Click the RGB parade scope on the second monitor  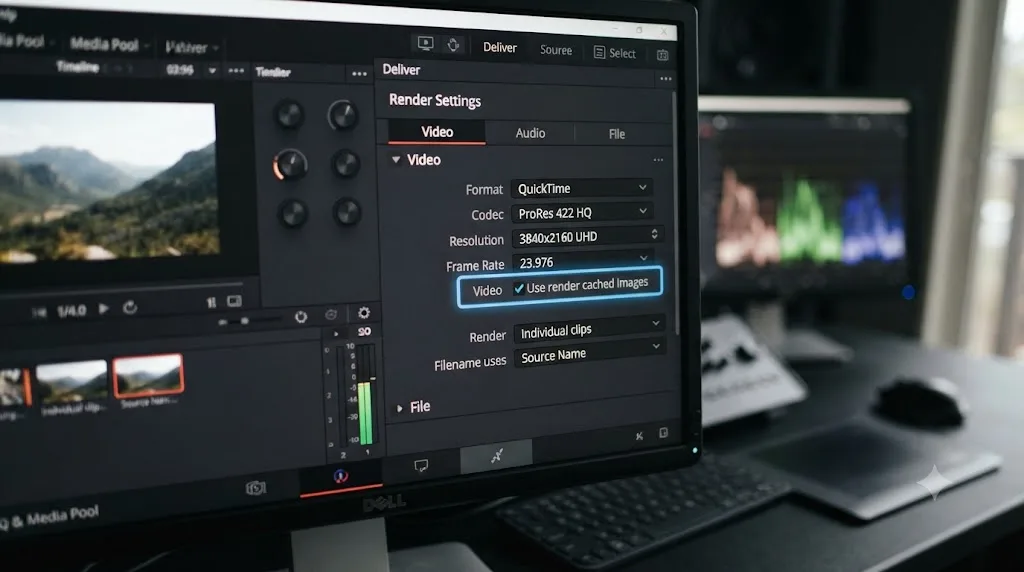[x=808, y=219]
